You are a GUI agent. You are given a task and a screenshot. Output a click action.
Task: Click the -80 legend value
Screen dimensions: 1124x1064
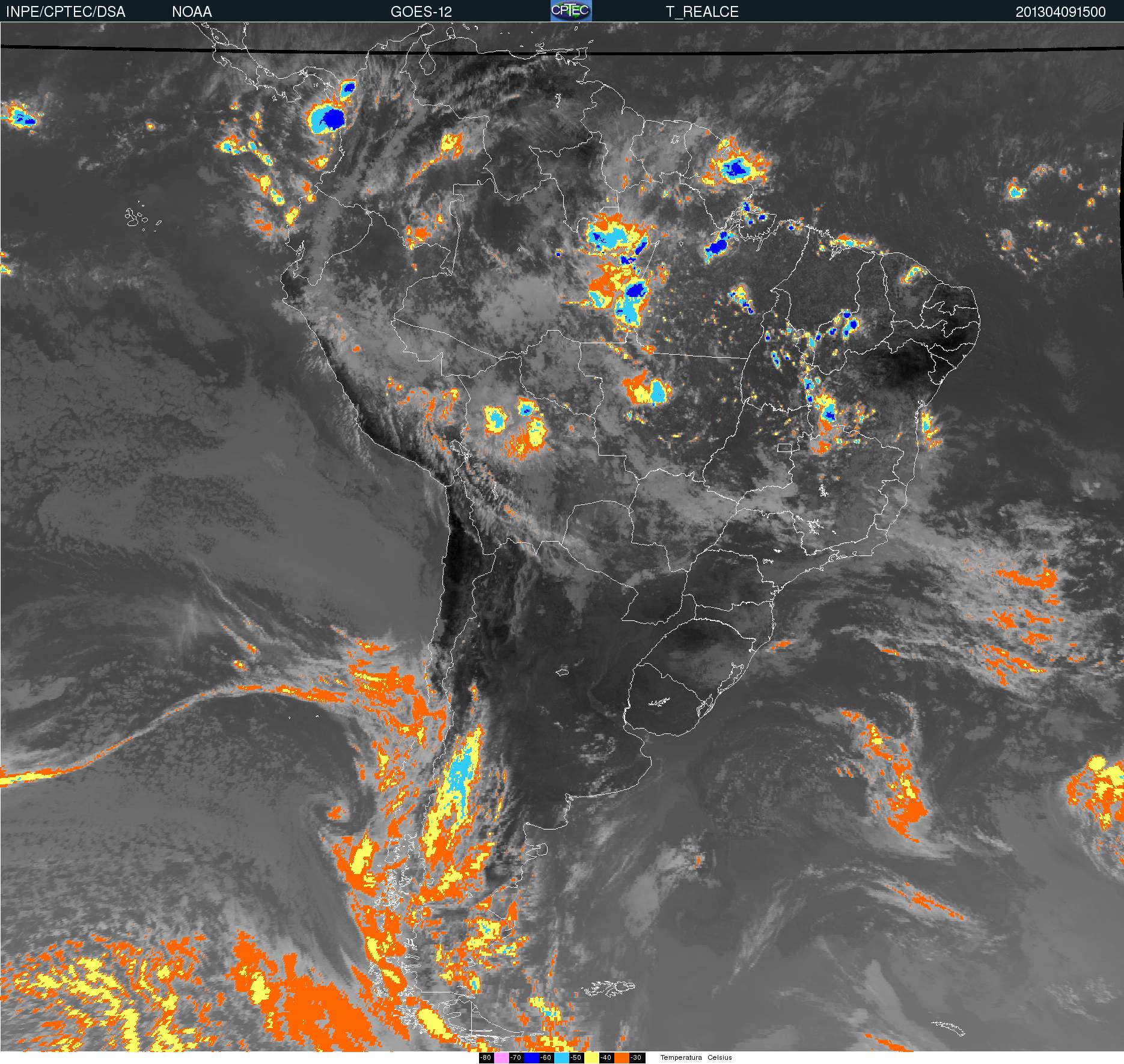(486, 1058)
